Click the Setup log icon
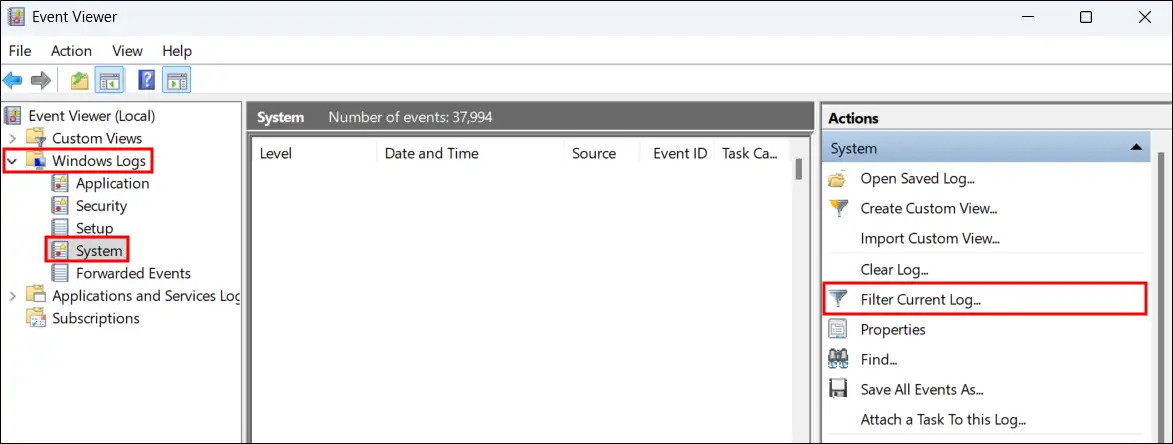This screenshot has height=444, width=1173. [x=60, y=228]
